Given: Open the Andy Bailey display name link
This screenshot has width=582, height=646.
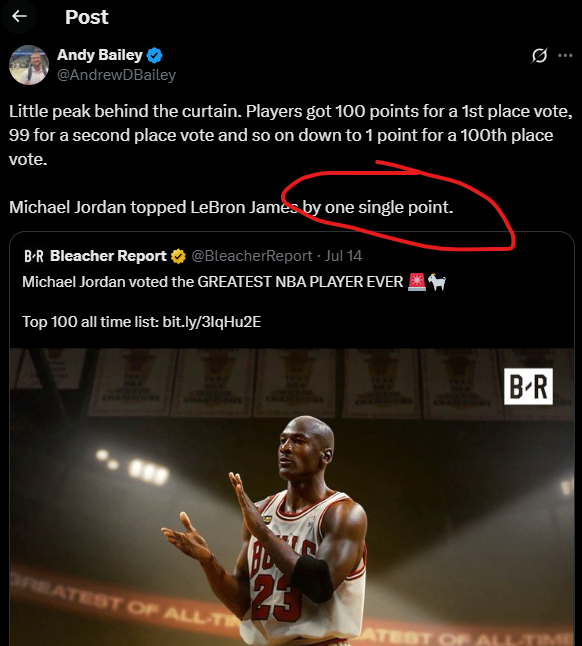Looking at the screenshot, I should click(x=100, y=55).
